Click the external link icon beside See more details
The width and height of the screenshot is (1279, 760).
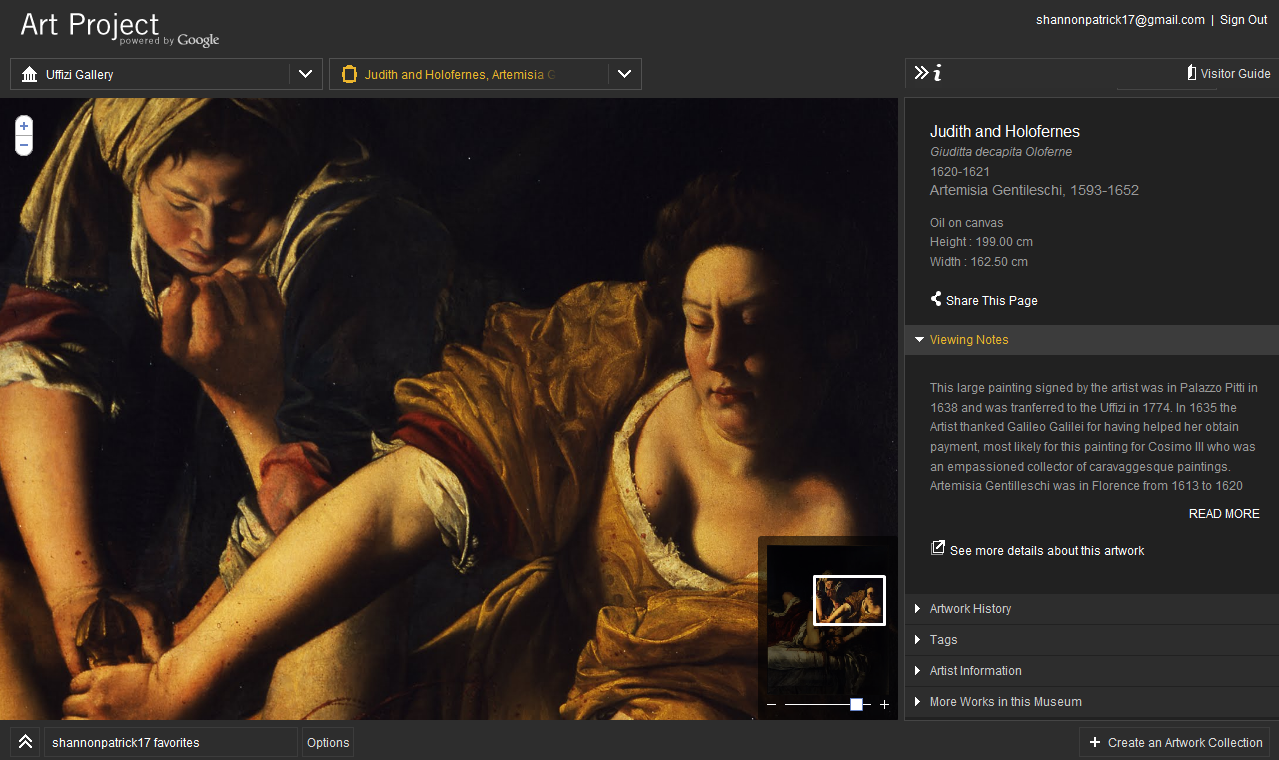pyautogui.click(x=937, y=548)
